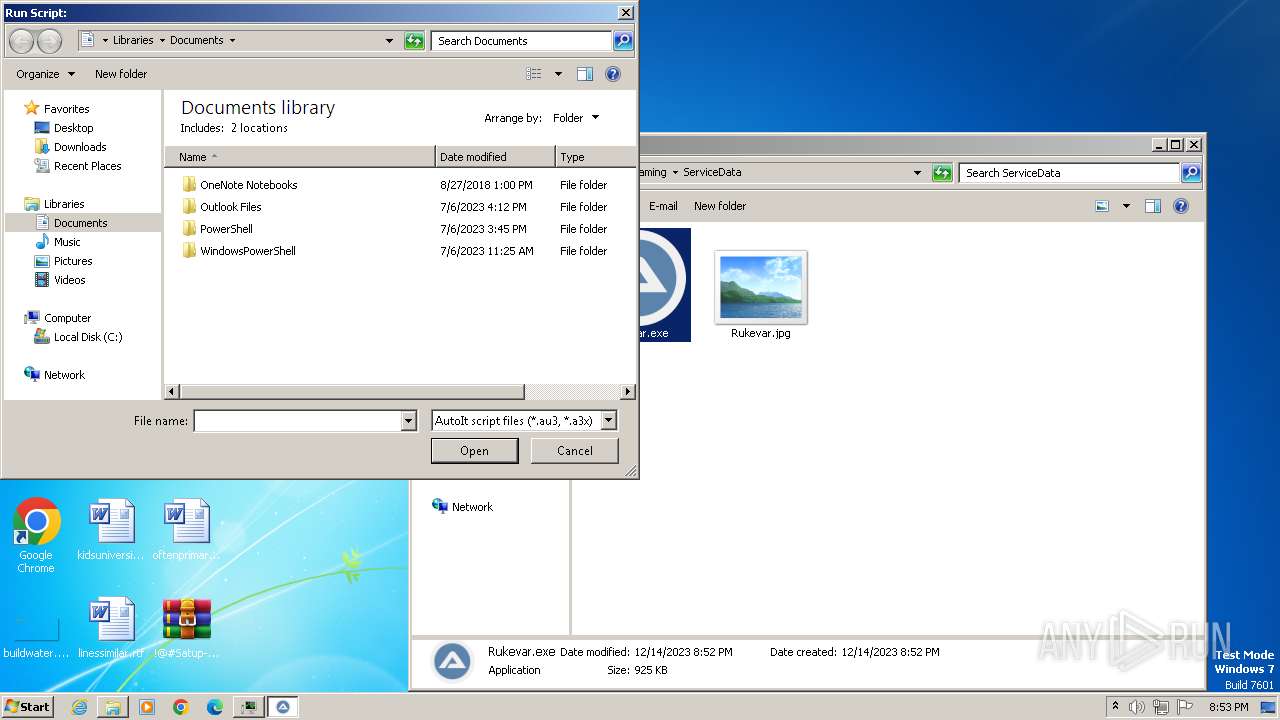Toggle the preview pane icon in Run Script dialog

tap(585, 74)
